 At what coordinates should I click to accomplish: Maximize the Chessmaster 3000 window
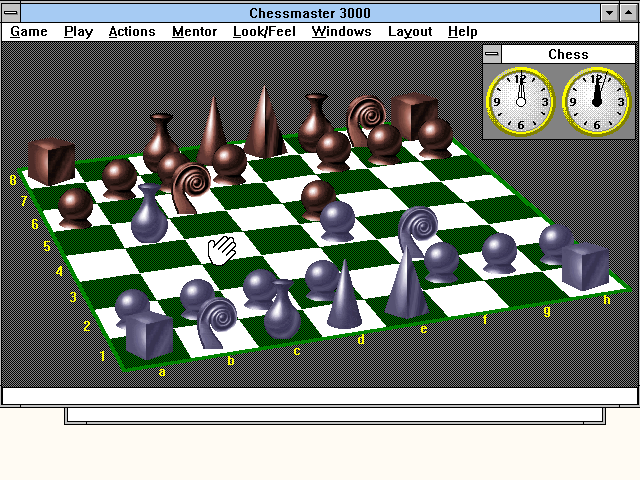pos(628,13)
